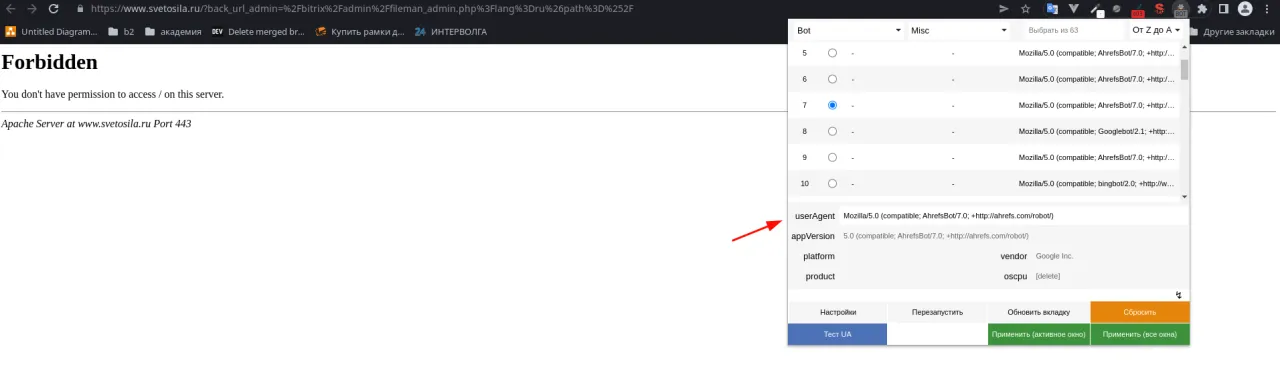The height and width of the screenshot is (371, 1280).
Task: Click the padlock site info icon
Action: (80, 8)
